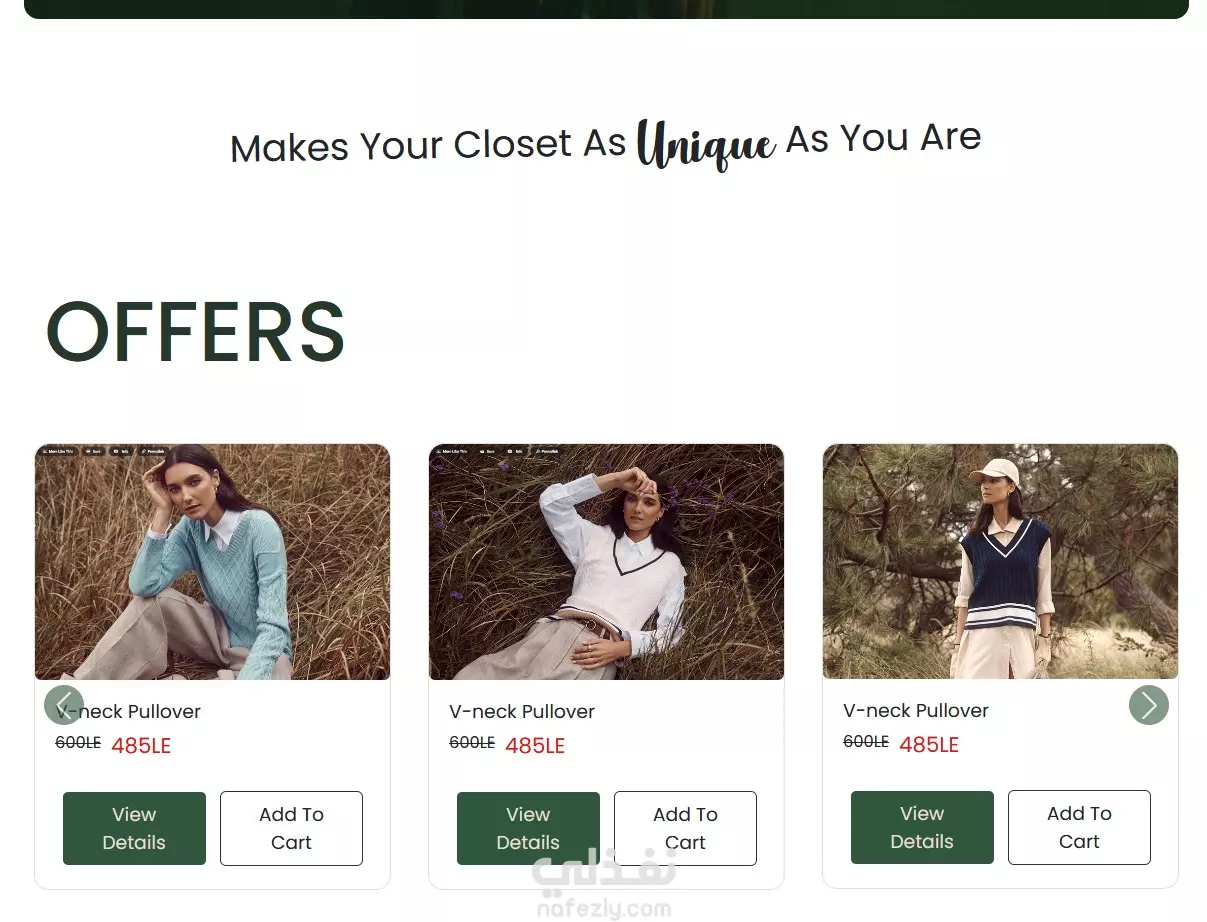The image size is (1207, 922).
Task: Click the OFFERS section heading
Action: tap(196, 332)
